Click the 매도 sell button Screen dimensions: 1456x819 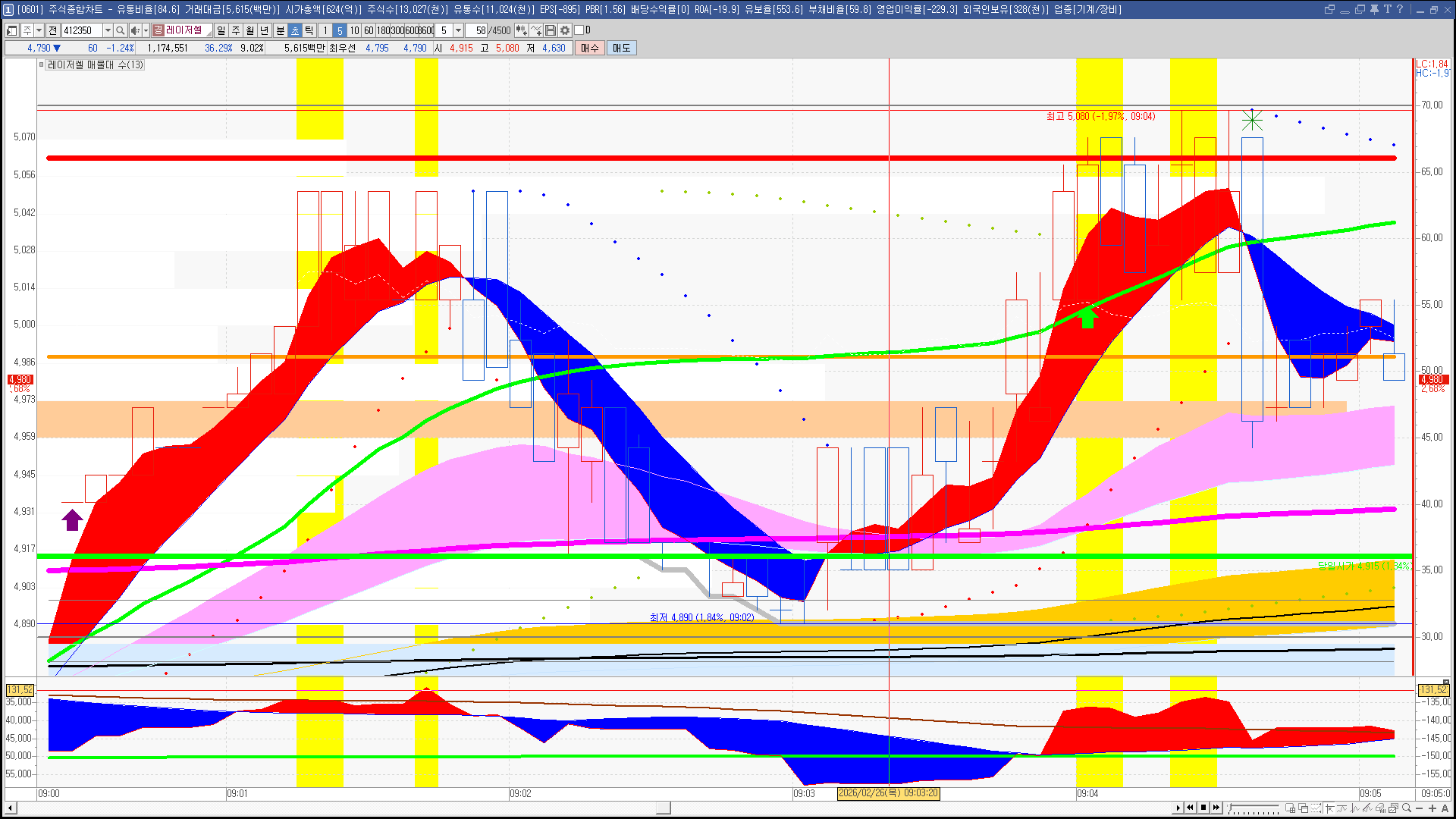click(x=622, y=48)
